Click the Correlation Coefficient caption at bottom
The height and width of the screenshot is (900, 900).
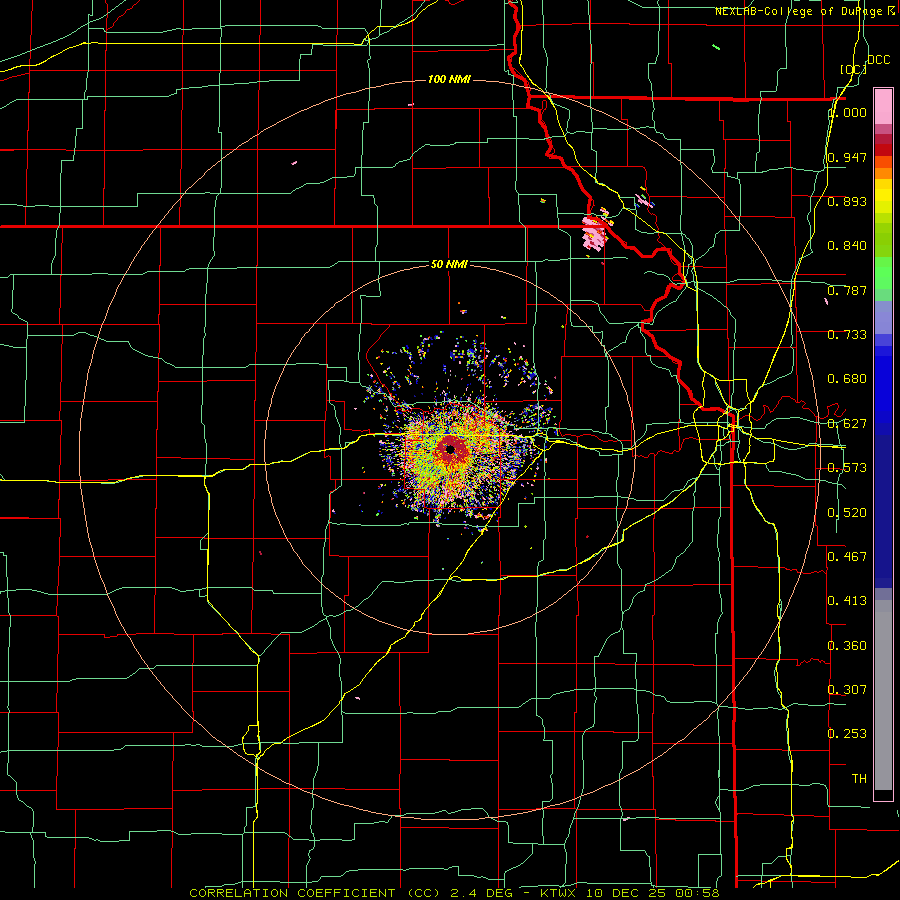coord(453,893)
